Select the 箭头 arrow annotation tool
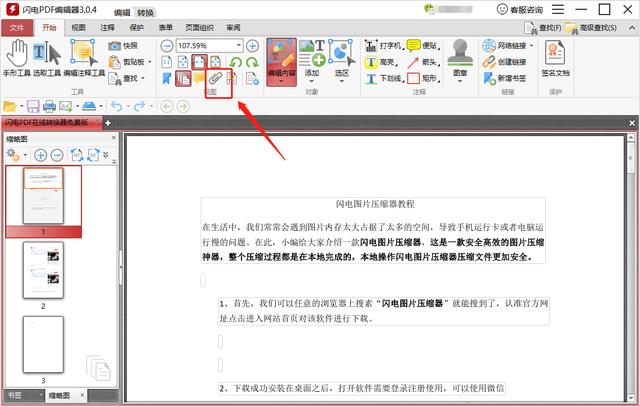 [x=423, y=62]
